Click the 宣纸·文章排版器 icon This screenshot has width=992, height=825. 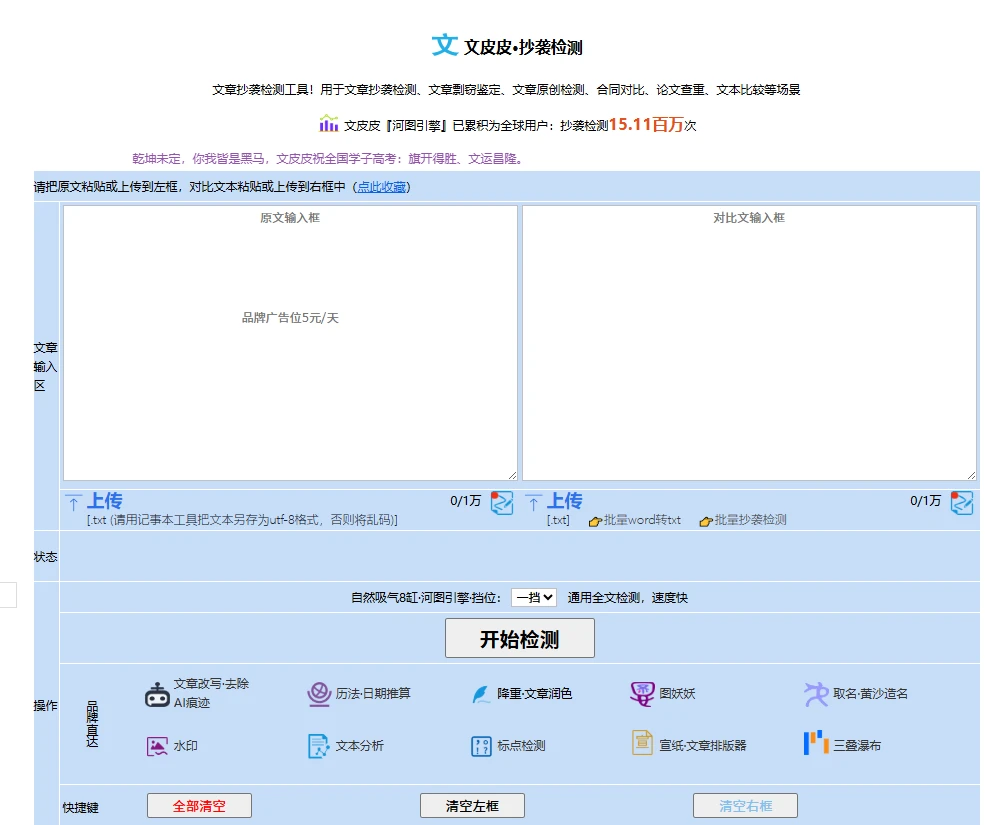pos(642,743)
